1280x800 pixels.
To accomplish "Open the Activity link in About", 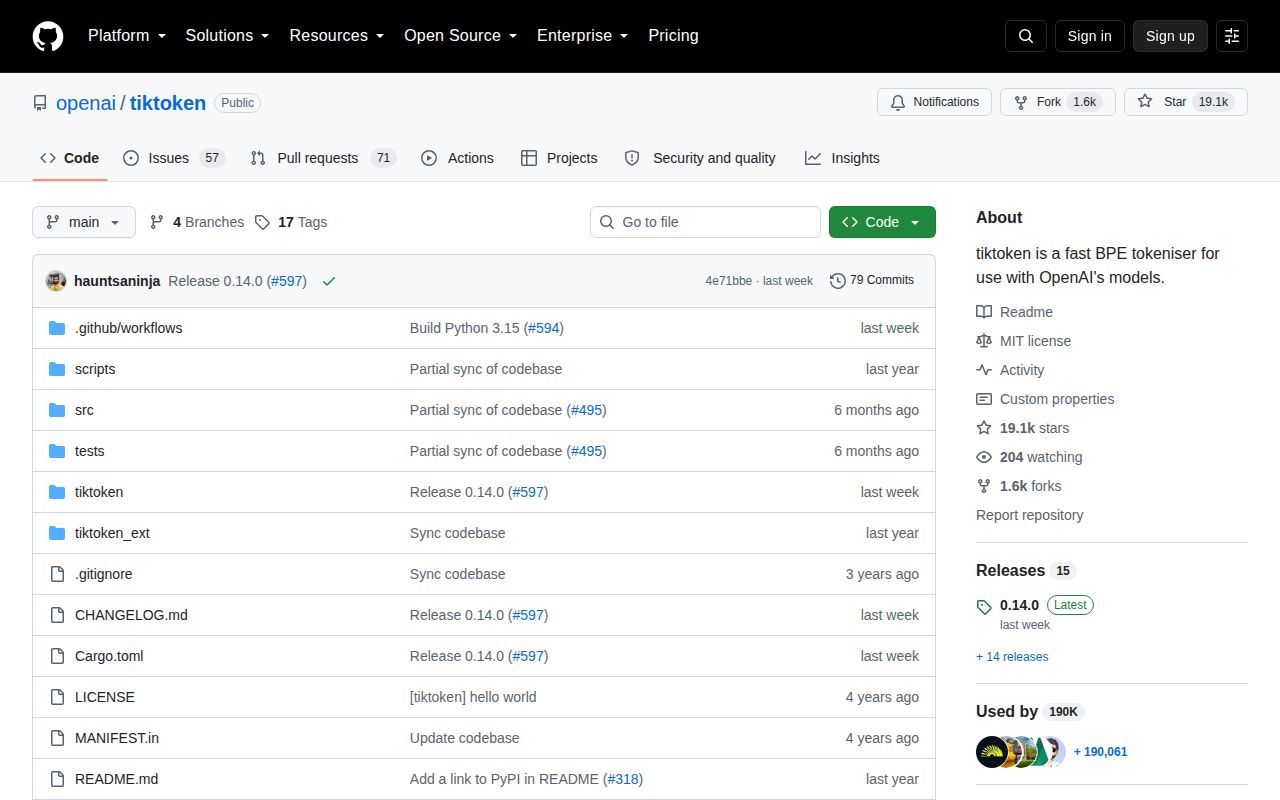I will 1010,370.
